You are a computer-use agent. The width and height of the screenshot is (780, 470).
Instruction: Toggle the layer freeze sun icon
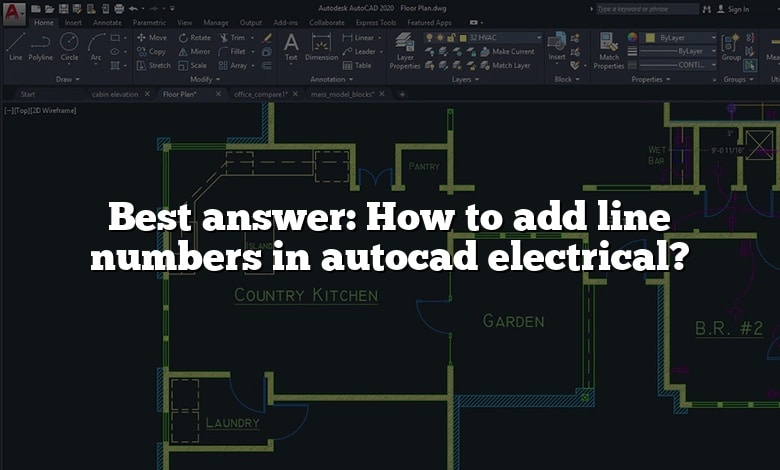[440, 38]
